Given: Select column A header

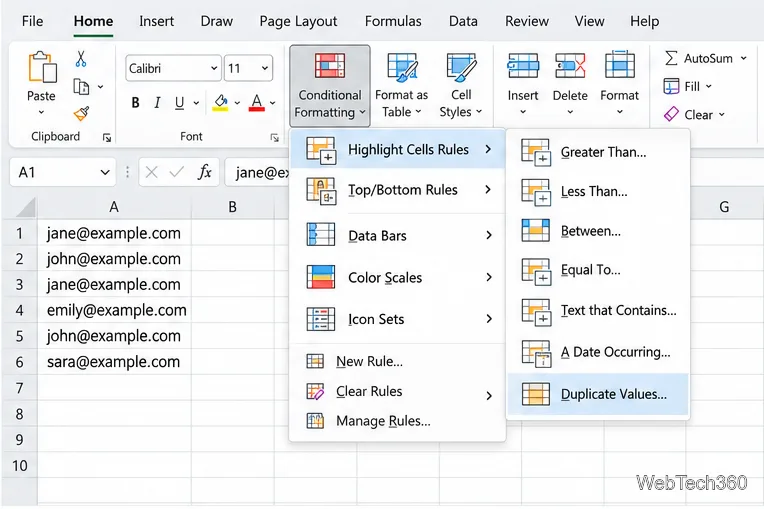Looking at the screenshot, I should (x=114, y=207).
